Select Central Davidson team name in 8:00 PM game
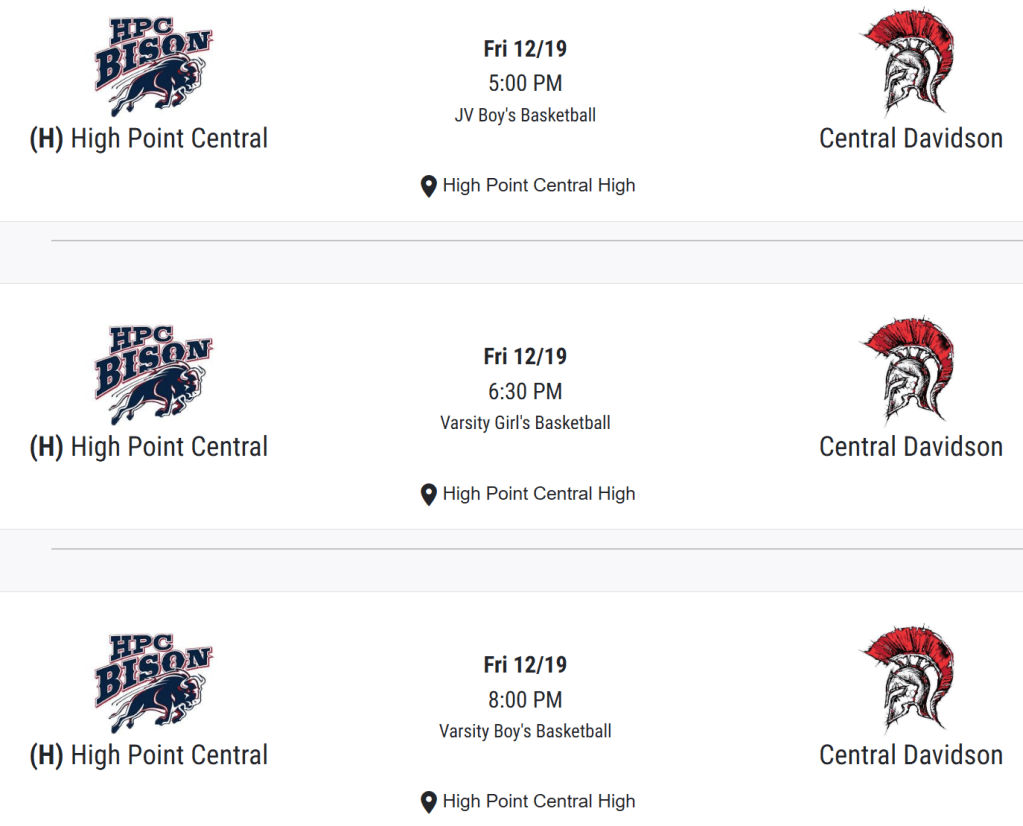The image size is (1023, 826). tap(911, 754)
